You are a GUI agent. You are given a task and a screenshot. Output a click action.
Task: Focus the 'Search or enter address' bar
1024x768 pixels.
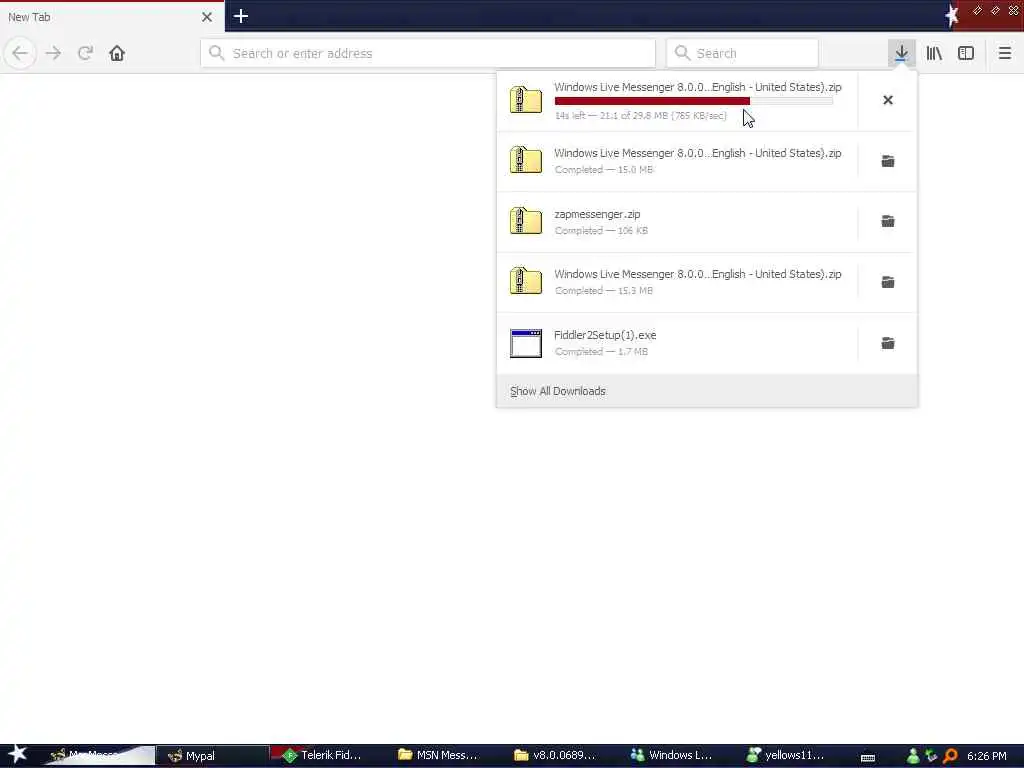pos(428,53)
